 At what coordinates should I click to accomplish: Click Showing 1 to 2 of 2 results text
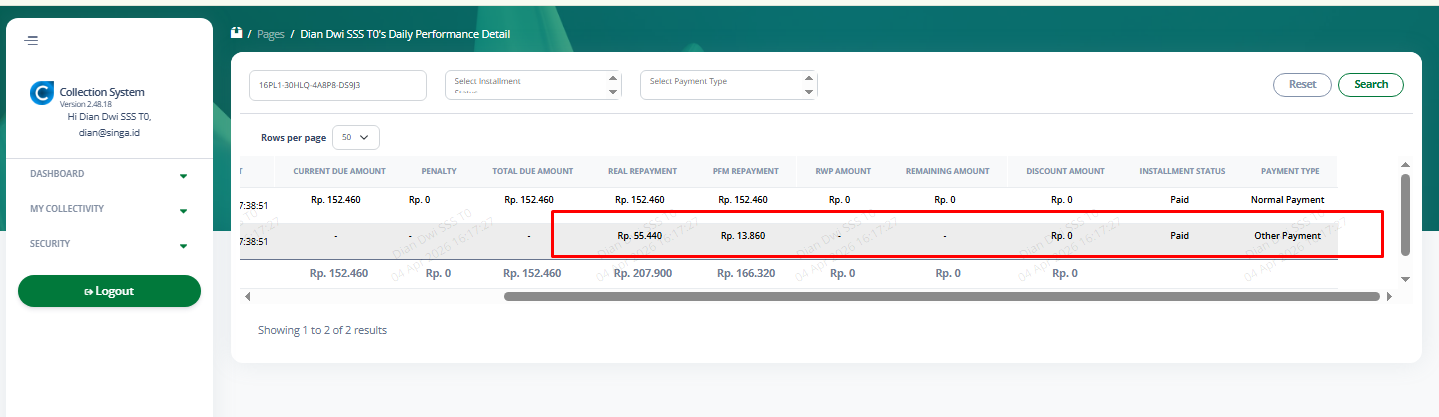pyautogui.click(x=322, y=330)
